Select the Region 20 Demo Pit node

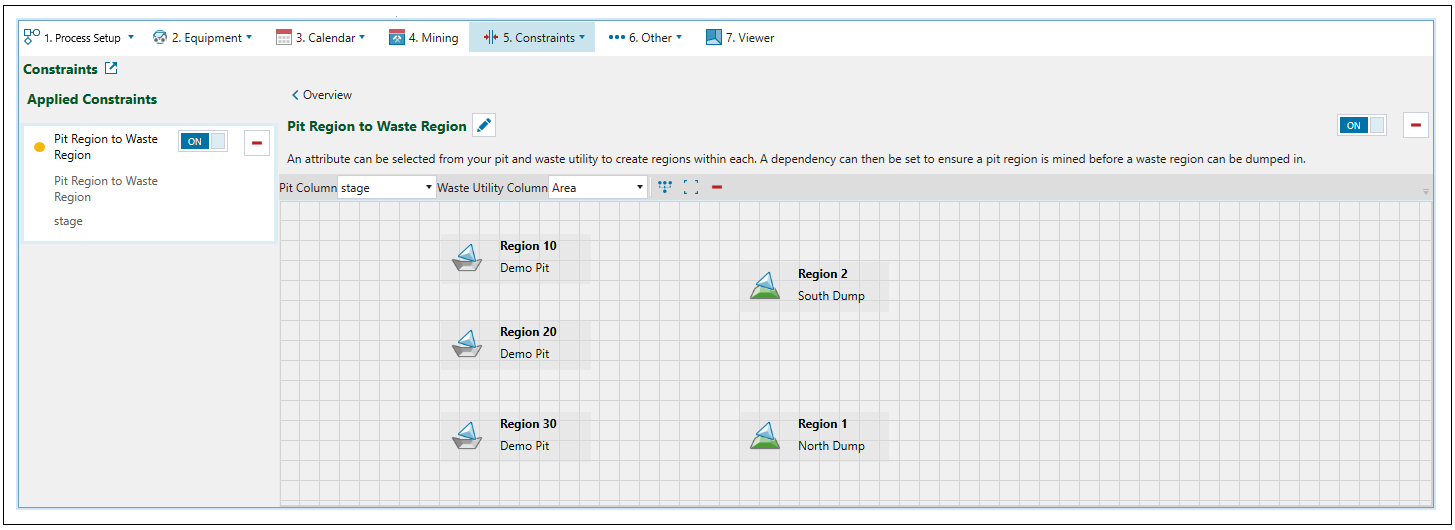515,343
